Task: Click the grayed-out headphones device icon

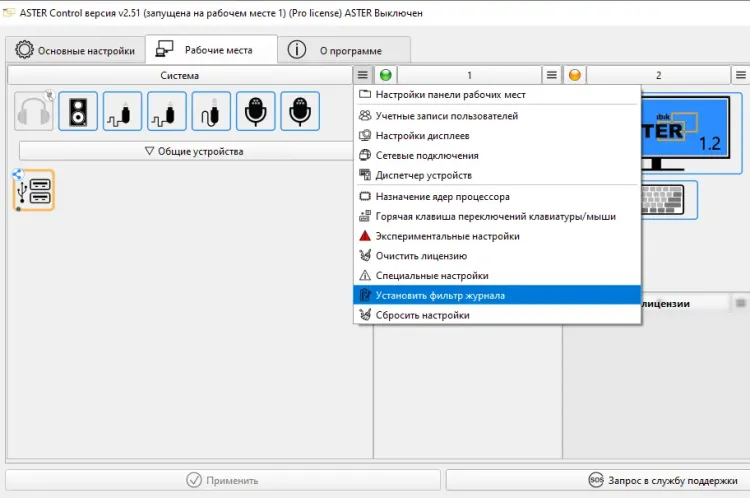Action: pos(34,111)
